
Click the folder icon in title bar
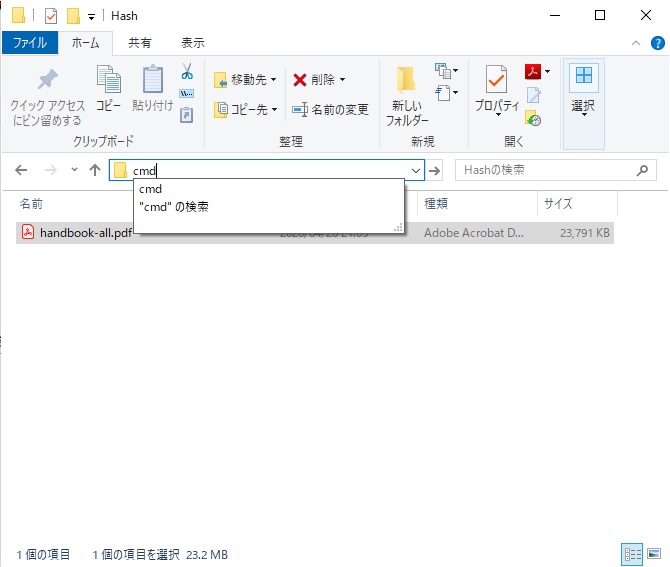(18, 15)
